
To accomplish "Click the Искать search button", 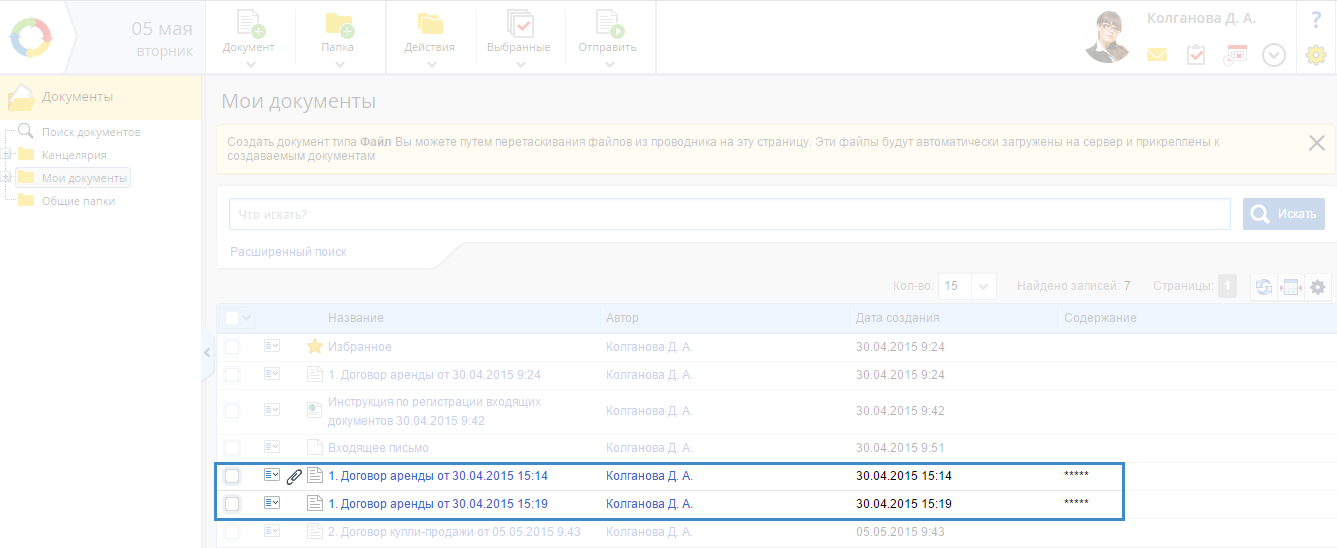I will click(1284, 214).
